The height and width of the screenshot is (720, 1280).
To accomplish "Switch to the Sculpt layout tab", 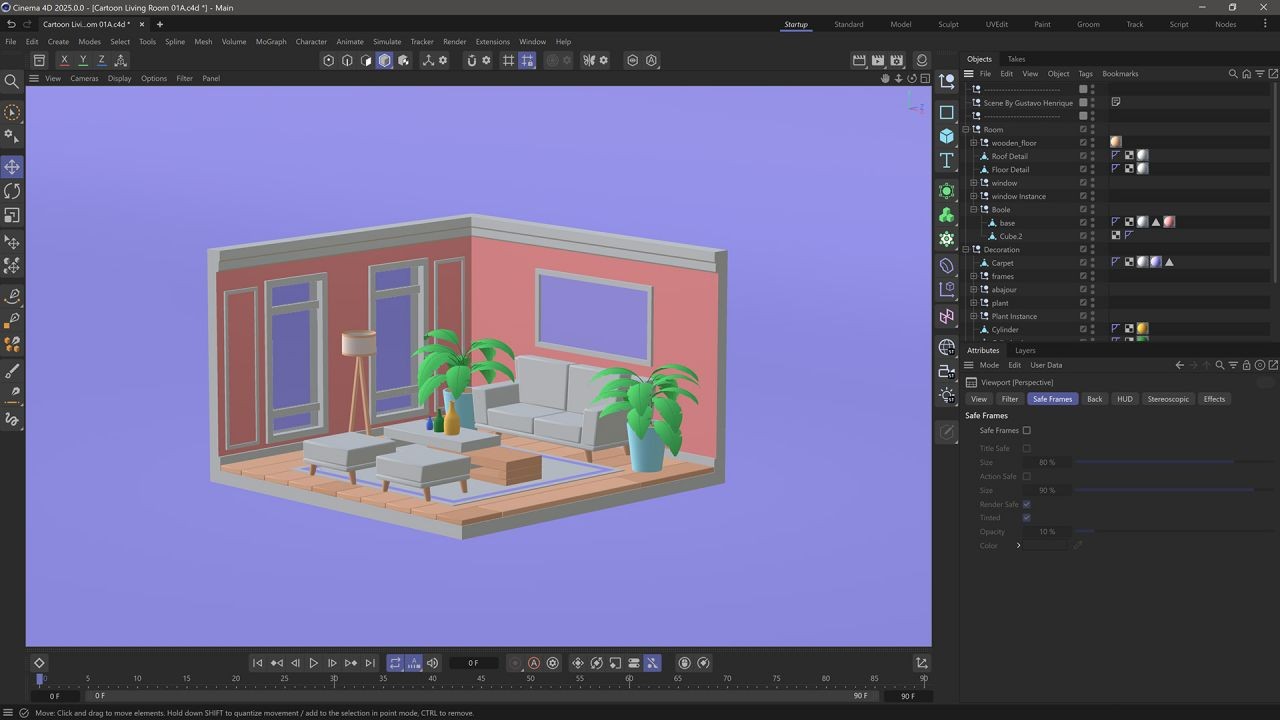I will tap(948, 24).
